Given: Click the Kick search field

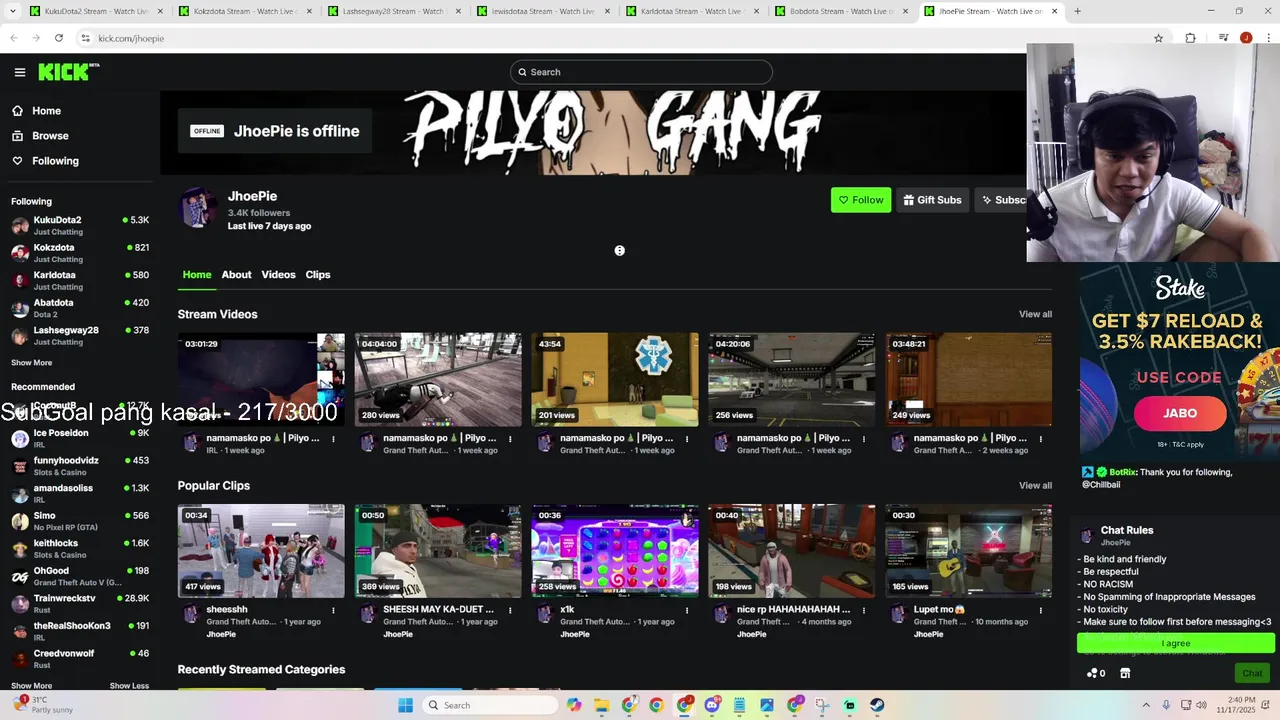Looking at the screenshot, I should point(641,72).
